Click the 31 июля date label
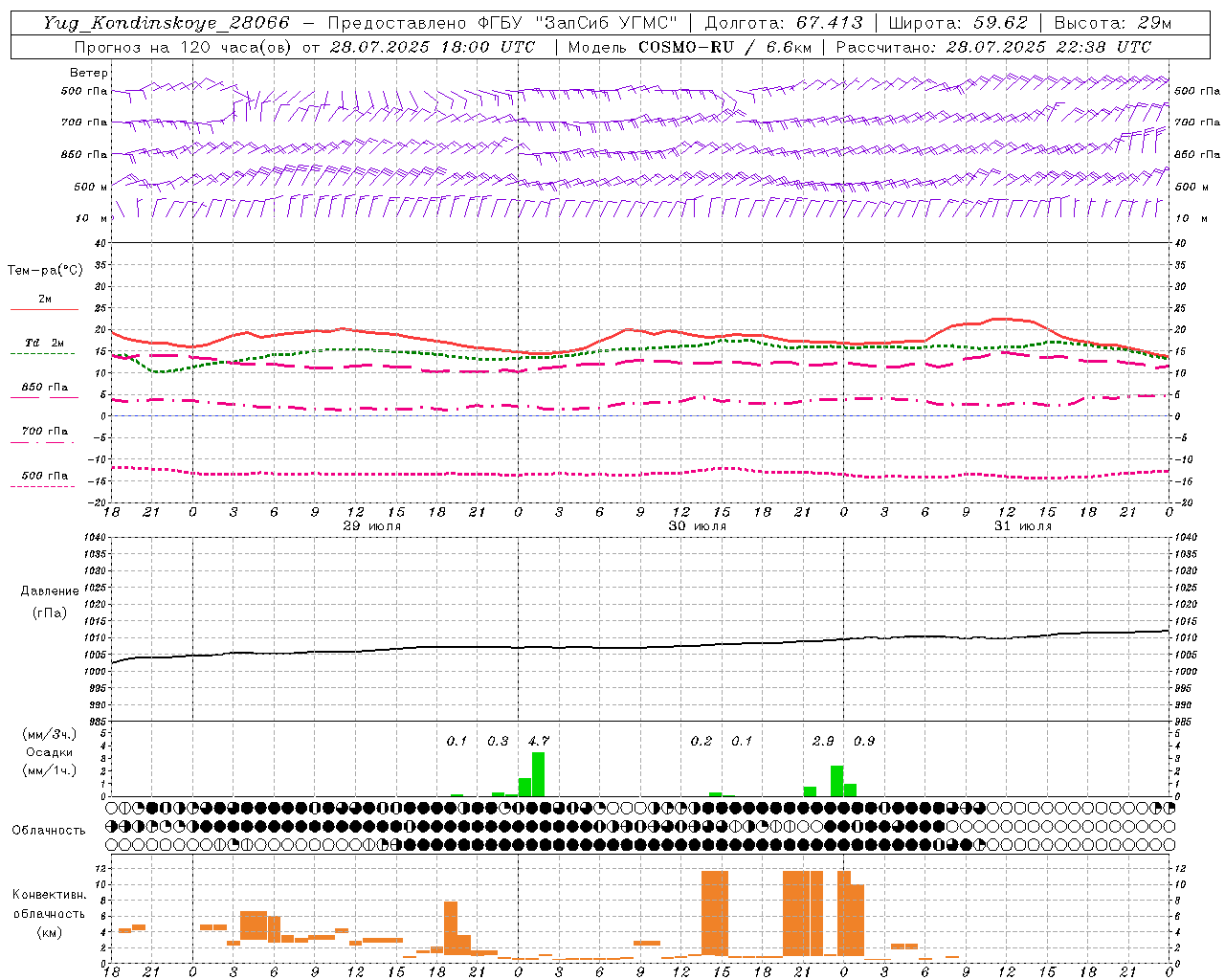 1023,526
